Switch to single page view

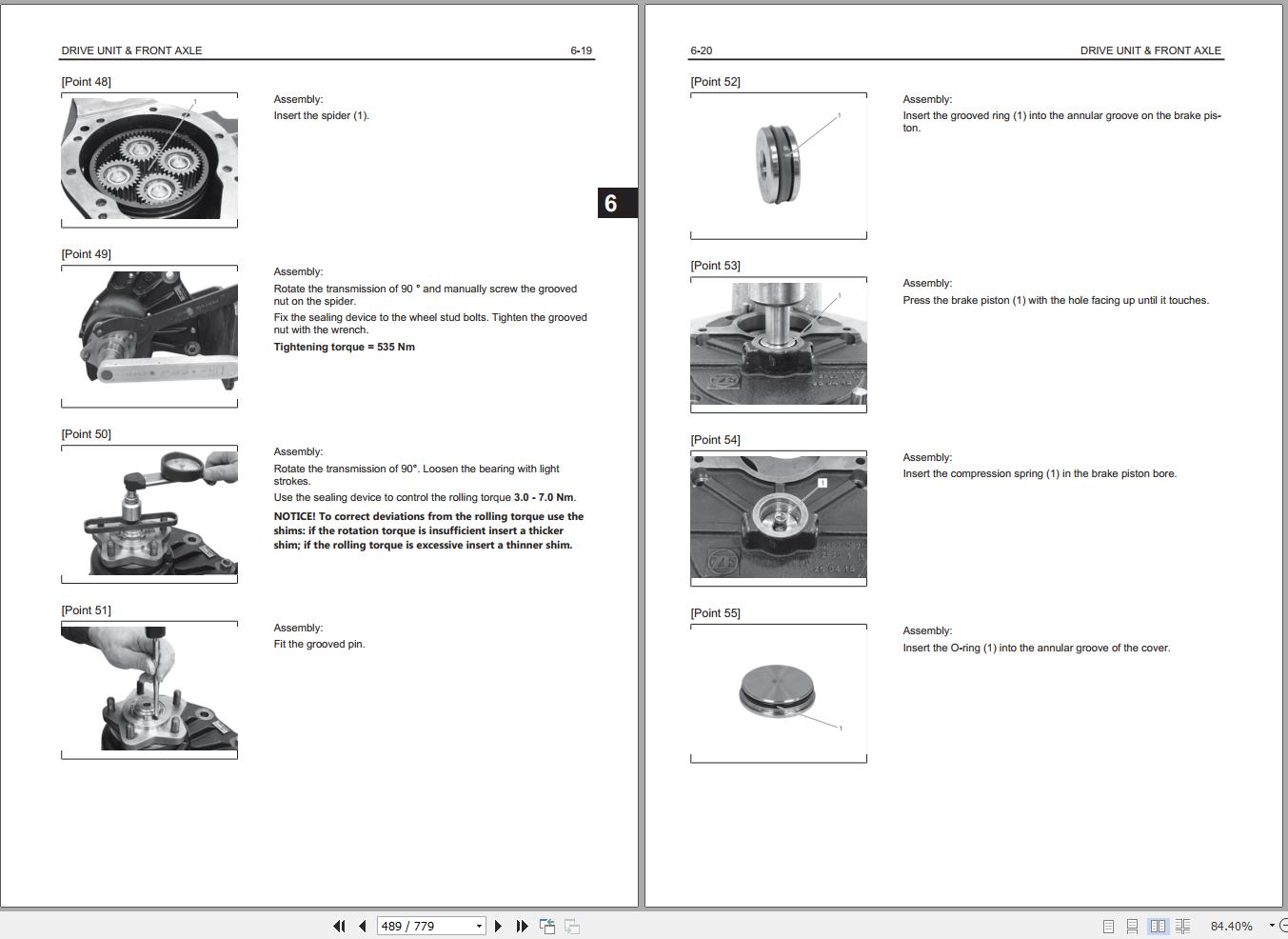click(x=1108, y=926)
